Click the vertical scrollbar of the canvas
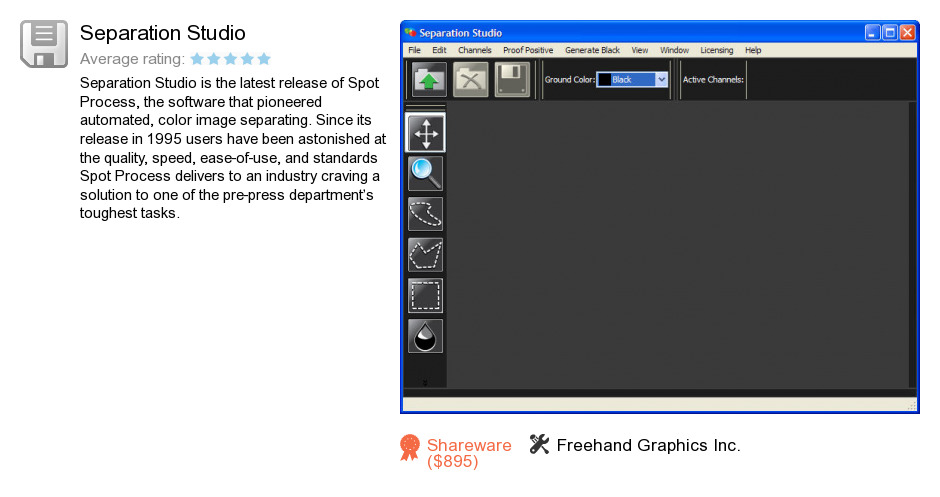This screenshot has width=940, height=497. point(913,245)
